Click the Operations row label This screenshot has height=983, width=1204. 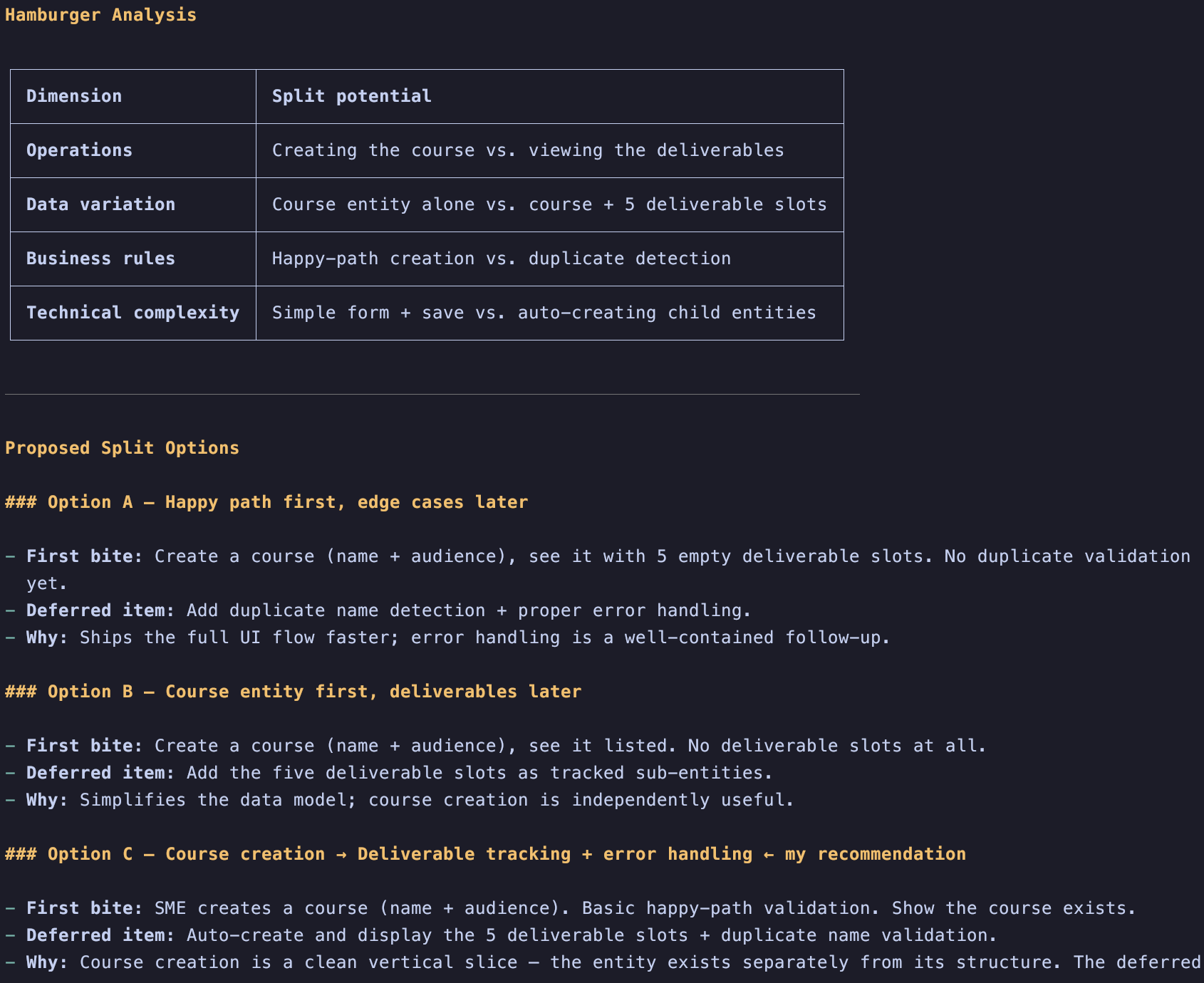click(79, 150)
